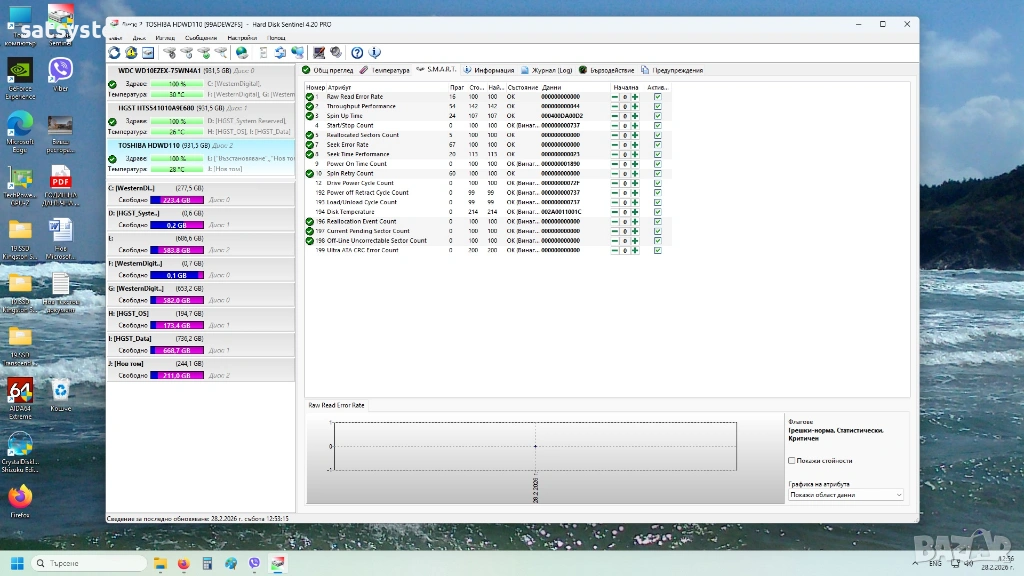Viewport: 1024px width, 576px height.
Task: Uncheck active box for Raw Read Error Rate
Action: click(657, 97)
